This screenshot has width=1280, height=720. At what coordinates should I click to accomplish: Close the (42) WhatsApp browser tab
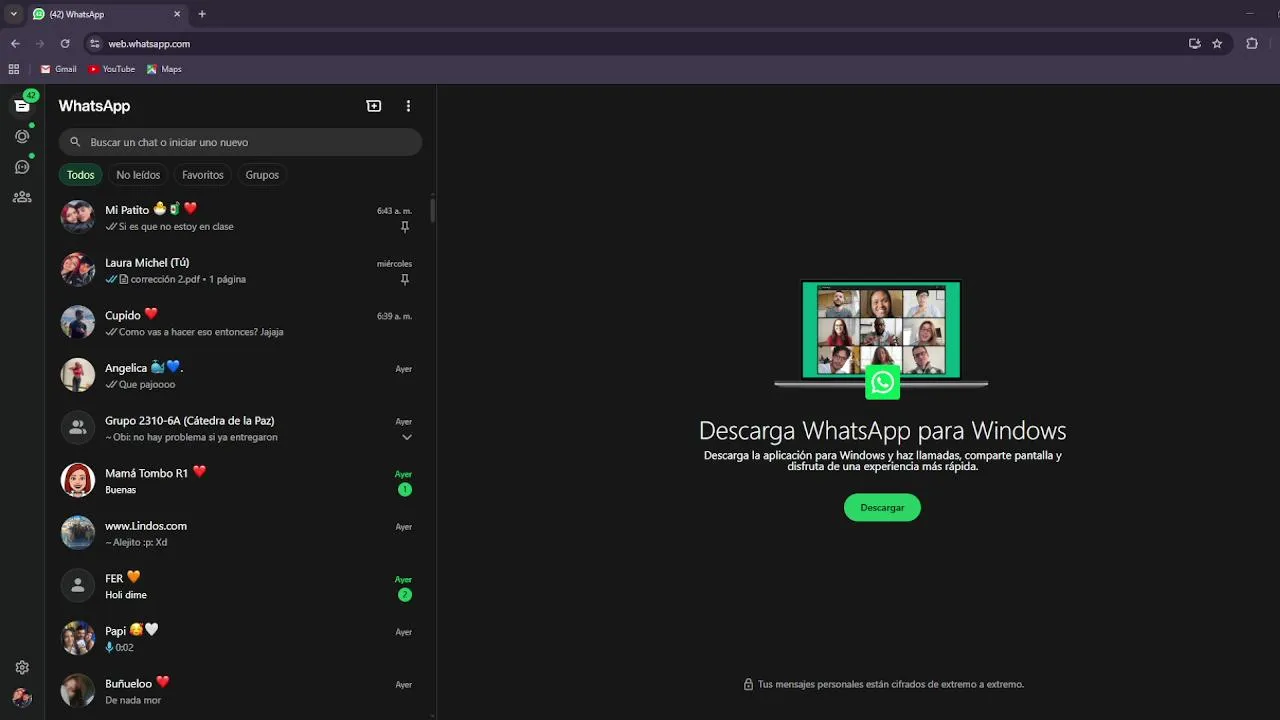pyautogui.click(x=177, y=14)
